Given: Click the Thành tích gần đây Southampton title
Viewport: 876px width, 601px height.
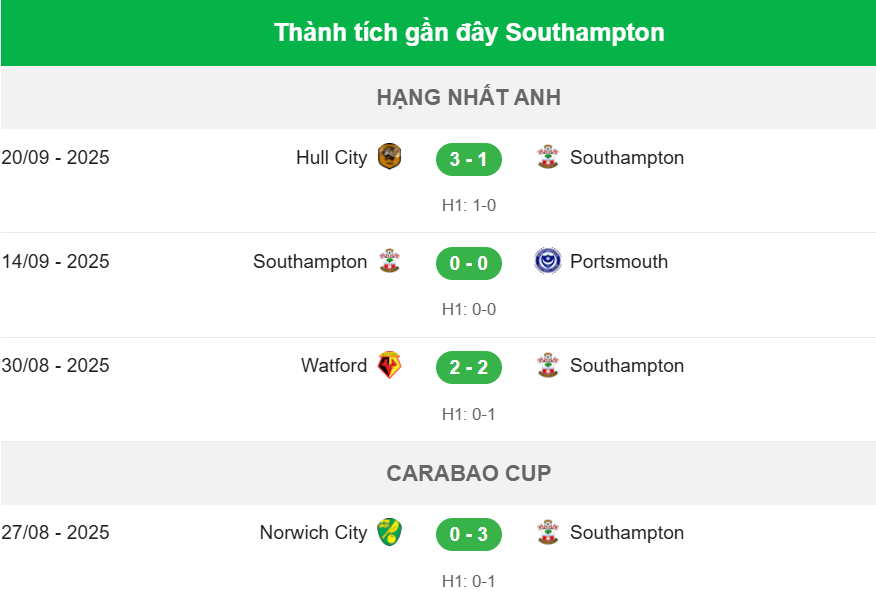Looking at the screenshot, I should [468, 33].
